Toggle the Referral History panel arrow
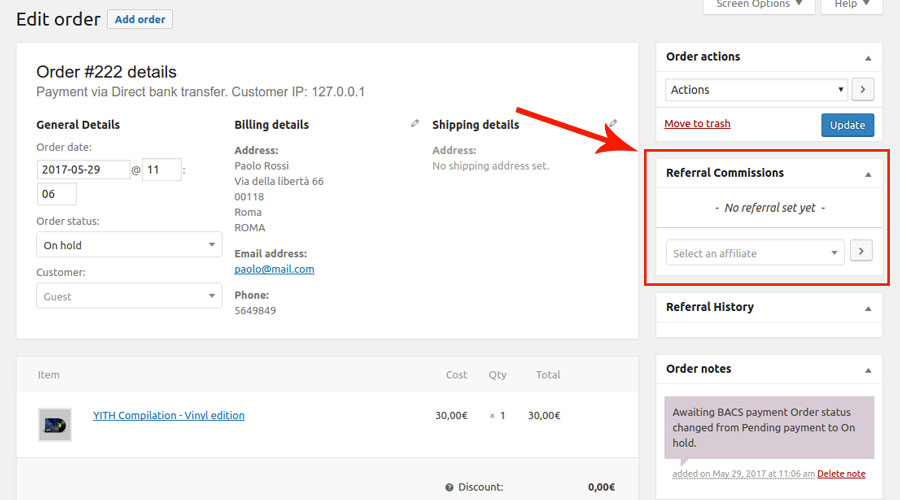Screen dimensions: 900x500 [x=867, y=308]
